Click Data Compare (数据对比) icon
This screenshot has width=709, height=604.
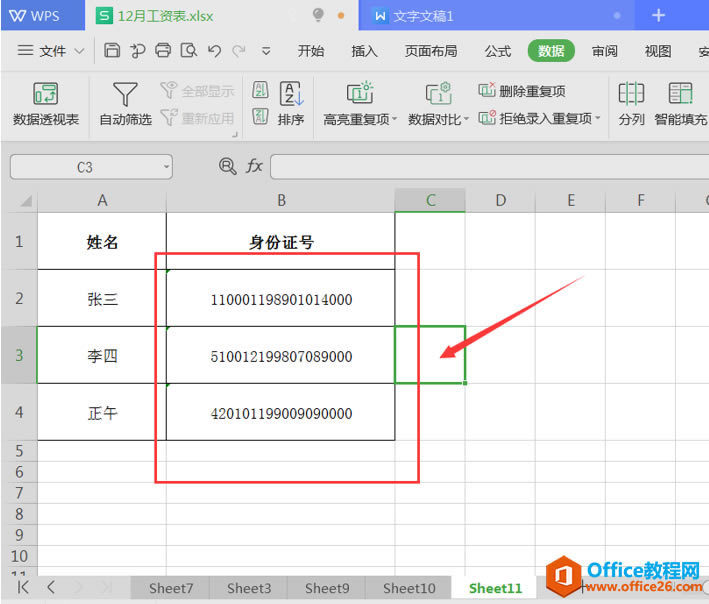pos(438,93)
